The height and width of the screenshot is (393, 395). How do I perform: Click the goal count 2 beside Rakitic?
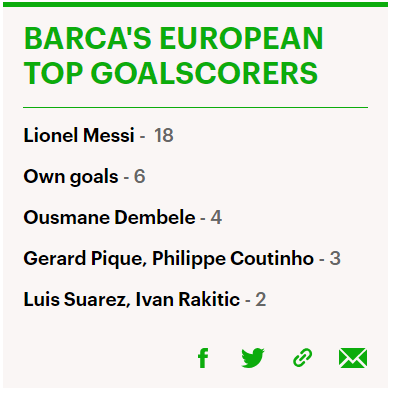[261, 299]
